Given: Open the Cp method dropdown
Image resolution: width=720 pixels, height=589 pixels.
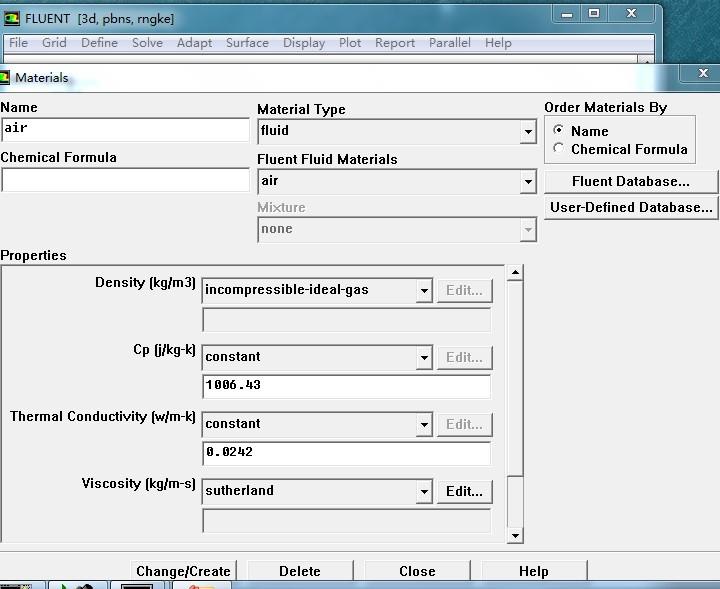Looking at the screenshot, I should pos(424,358).
